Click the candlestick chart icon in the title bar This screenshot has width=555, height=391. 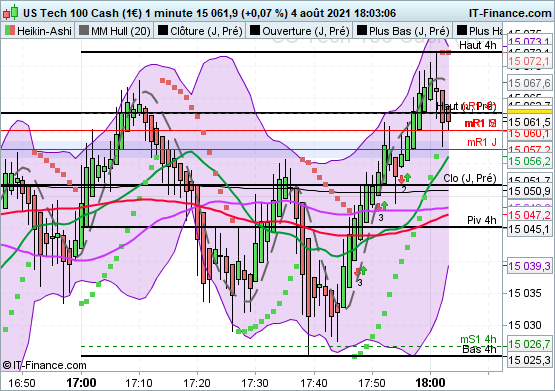tap(10, 12)
